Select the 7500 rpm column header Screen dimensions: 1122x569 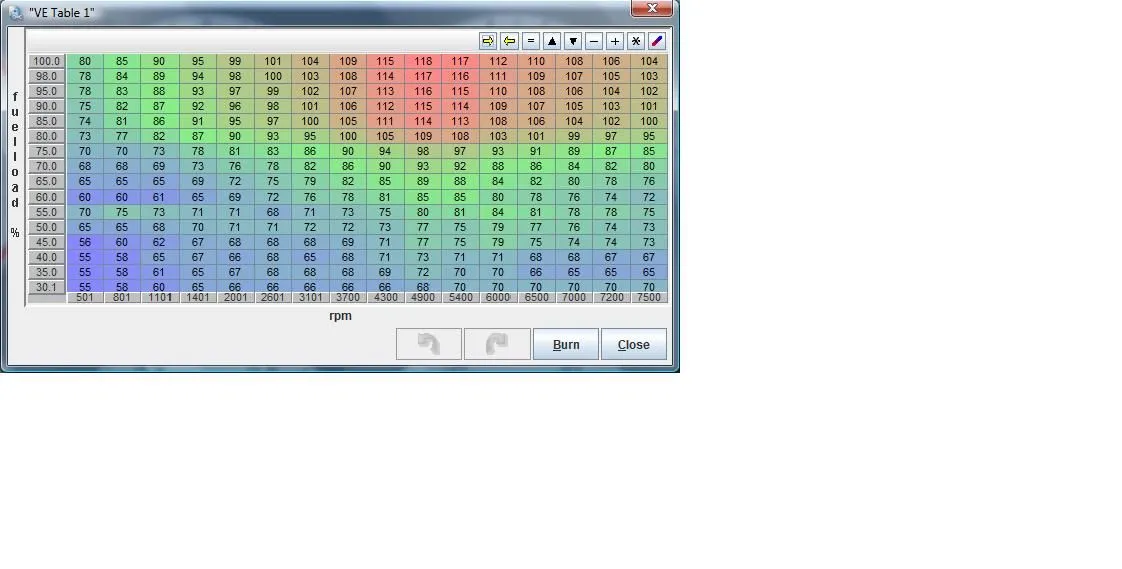click(649, 298)
